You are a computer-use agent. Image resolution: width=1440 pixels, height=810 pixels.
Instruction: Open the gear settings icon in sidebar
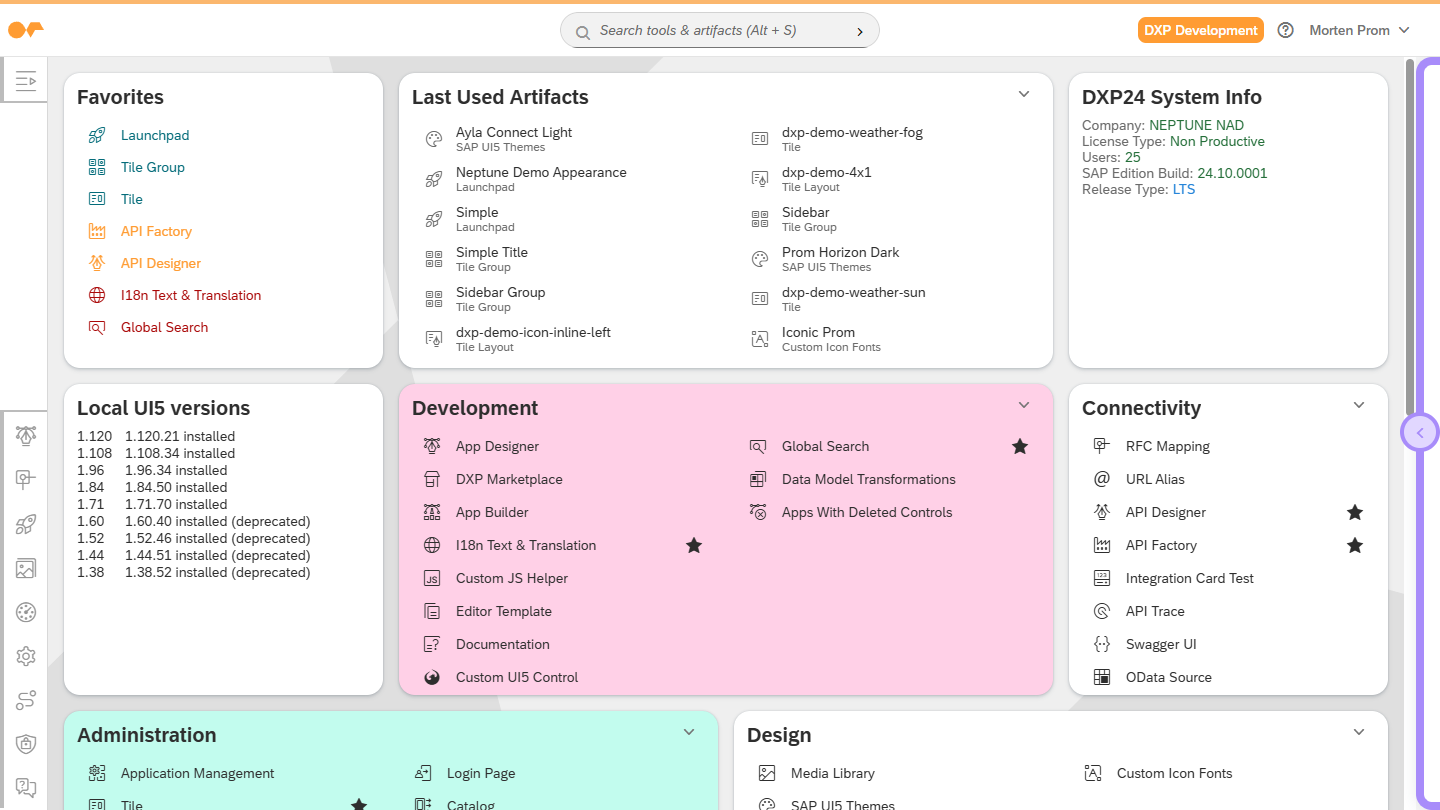click(26, 656)
